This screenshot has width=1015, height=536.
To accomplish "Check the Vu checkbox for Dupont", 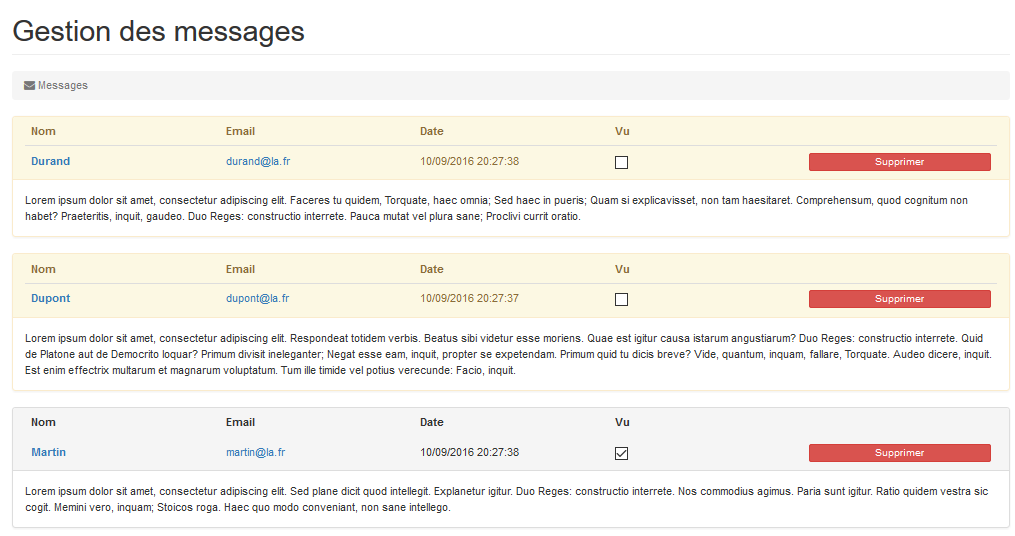I will point(621,300).
